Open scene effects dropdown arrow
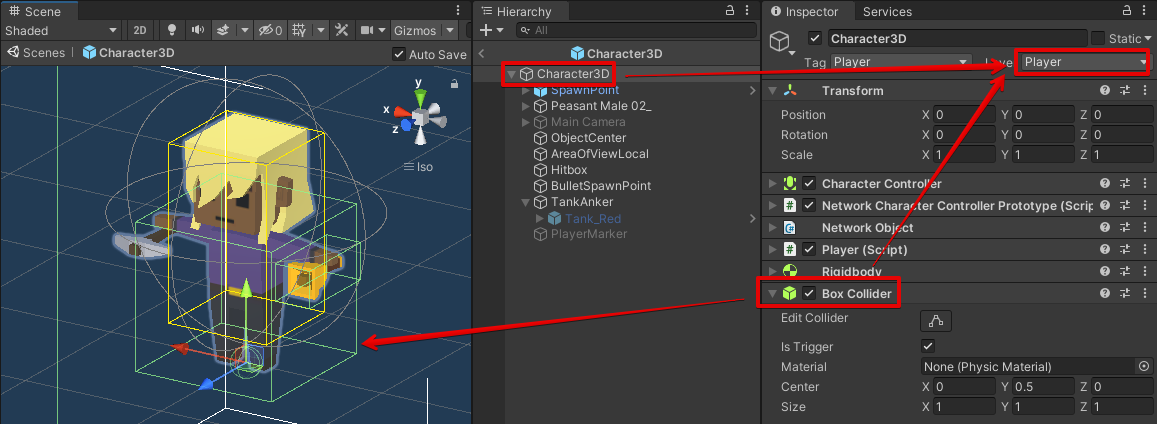Screen dimensions: 1157x424 point(244,30)
